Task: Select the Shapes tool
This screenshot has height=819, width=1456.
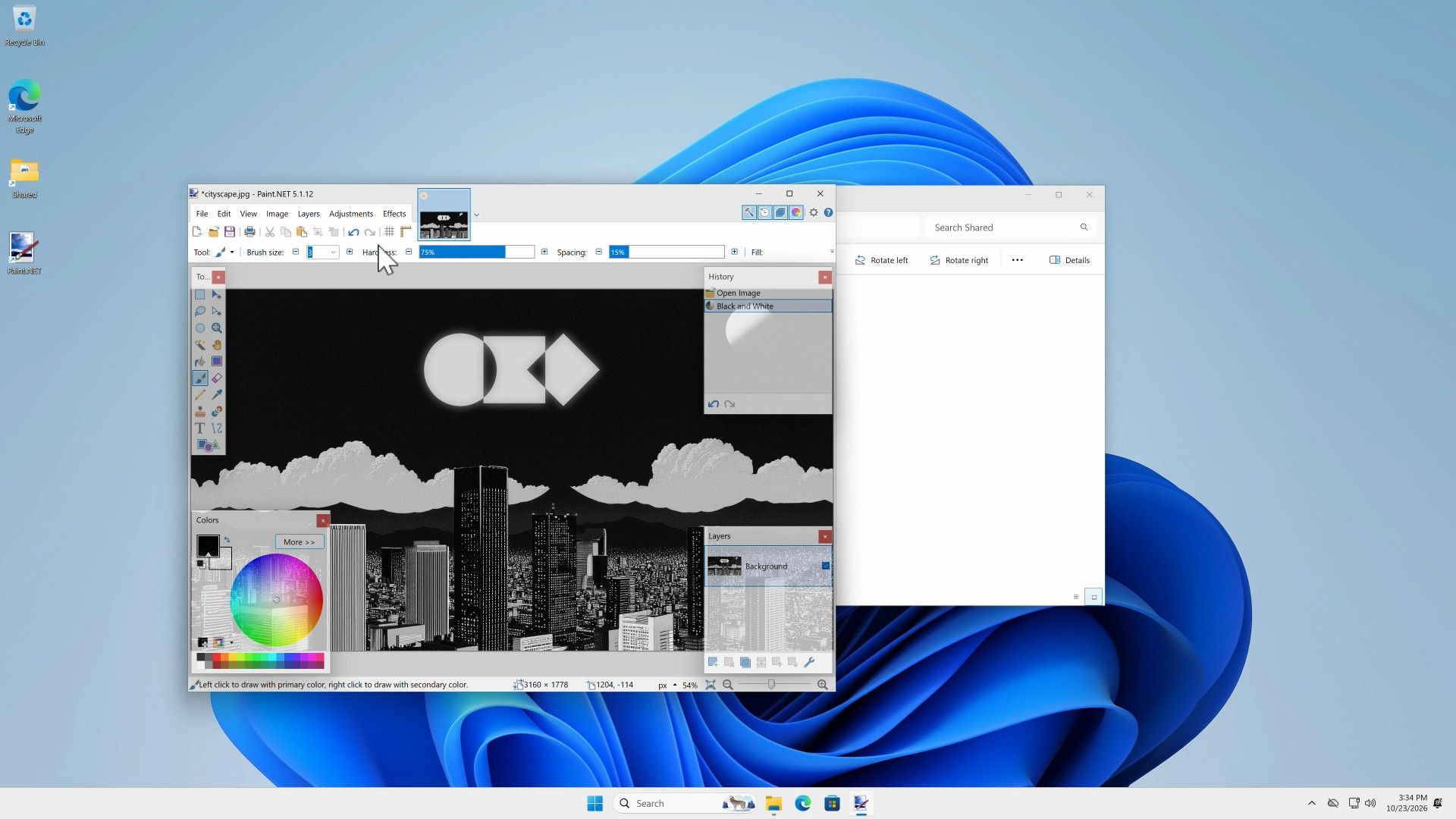Action: [208, 445]
